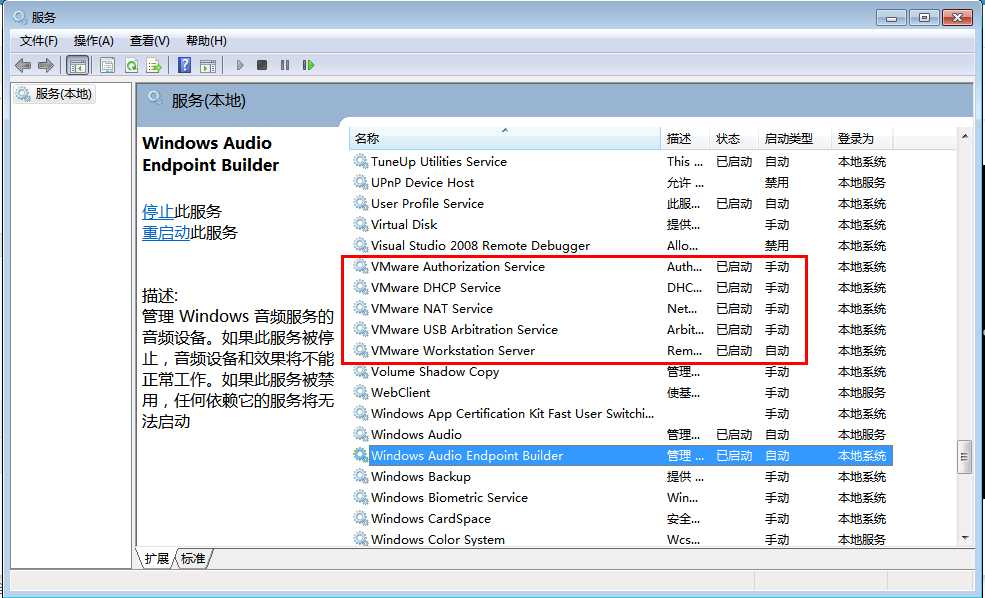
Task: Select VMware Workstation Server row
Action: (x=622, y=351)
